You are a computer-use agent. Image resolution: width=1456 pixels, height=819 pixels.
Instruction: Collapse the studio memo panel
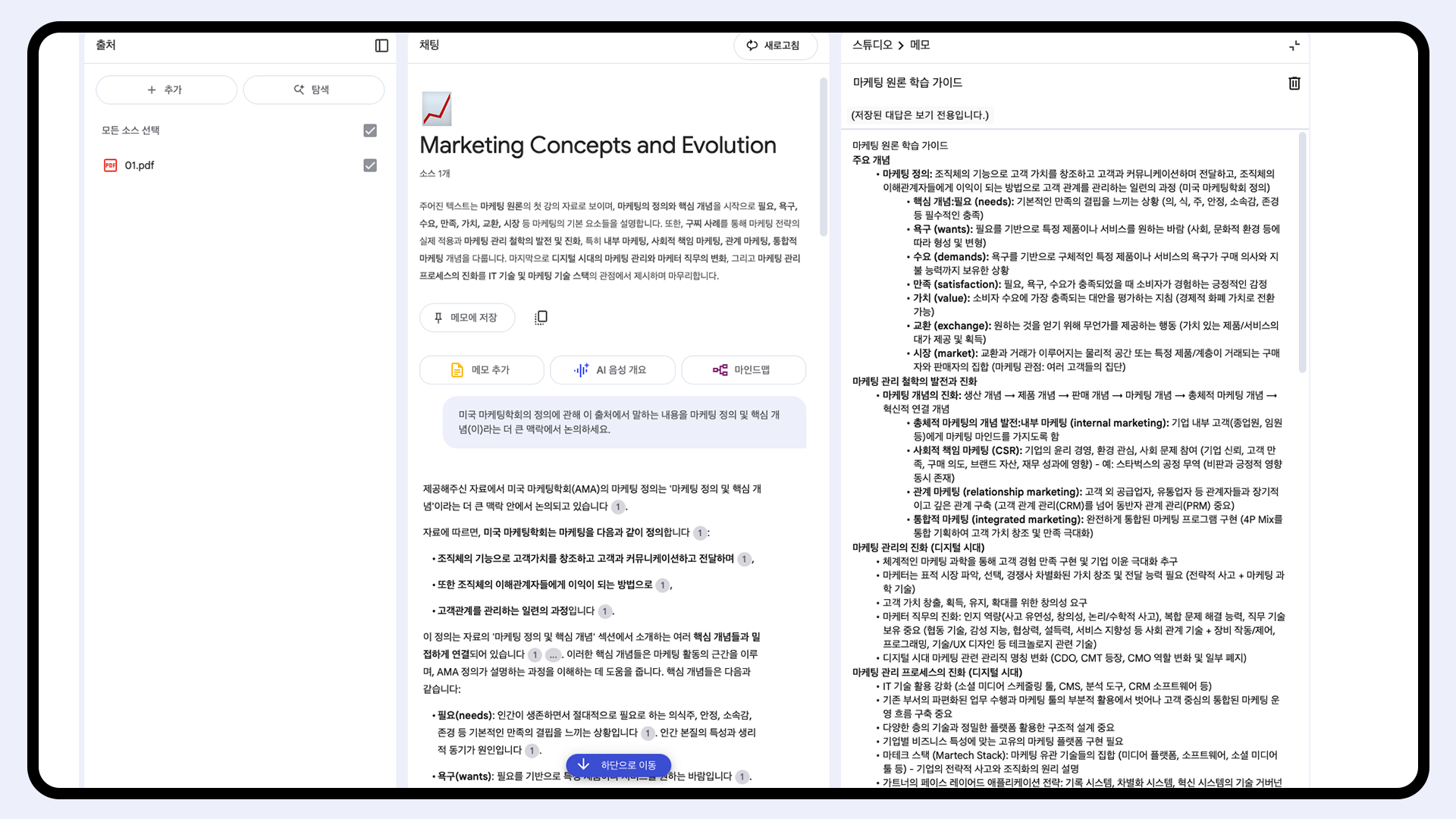tap(1294, 45)
